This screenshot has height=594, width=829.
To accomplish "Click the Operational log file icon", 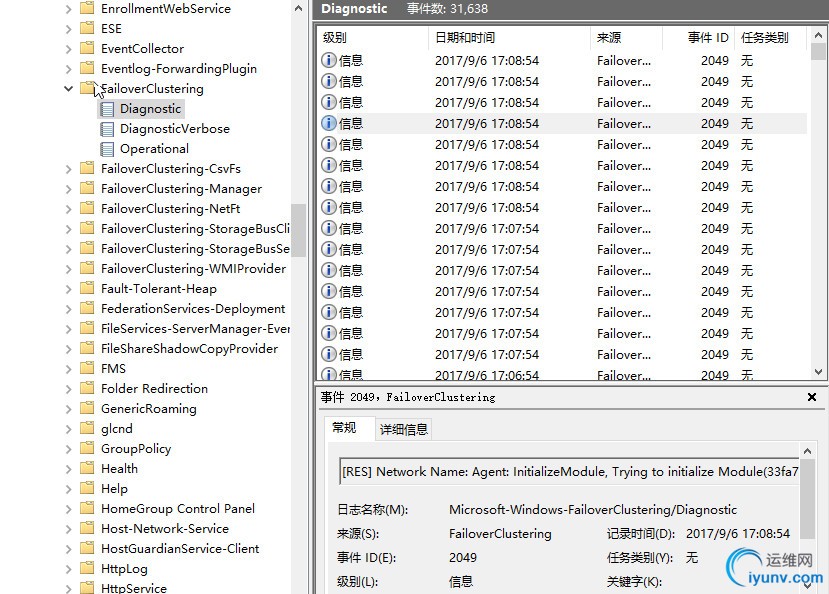I will 107,150.
